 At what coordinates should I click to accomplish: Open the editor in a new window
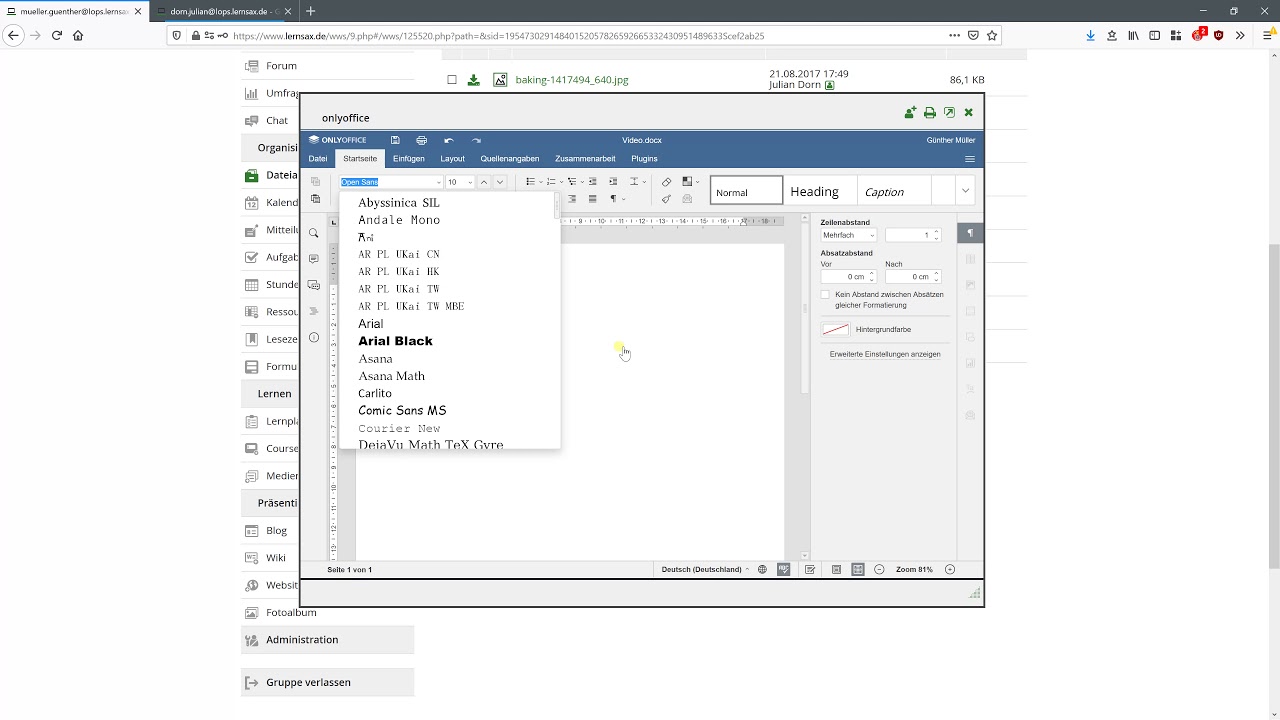click(x=949, y=113)
